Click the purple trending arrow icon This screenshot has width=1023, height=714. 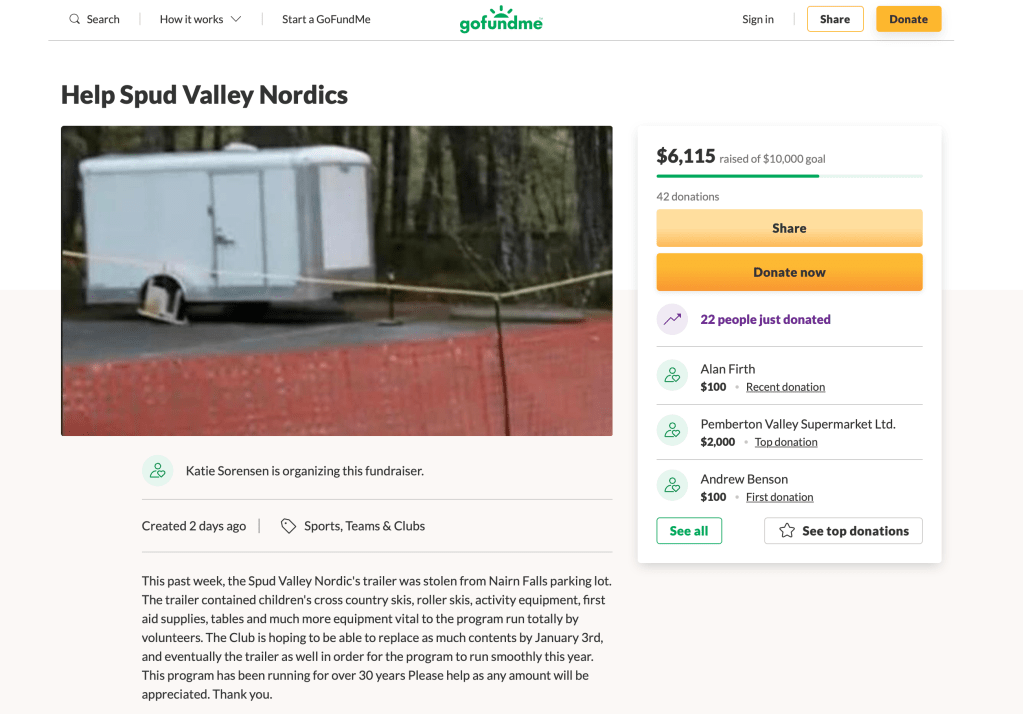[672, 320]
